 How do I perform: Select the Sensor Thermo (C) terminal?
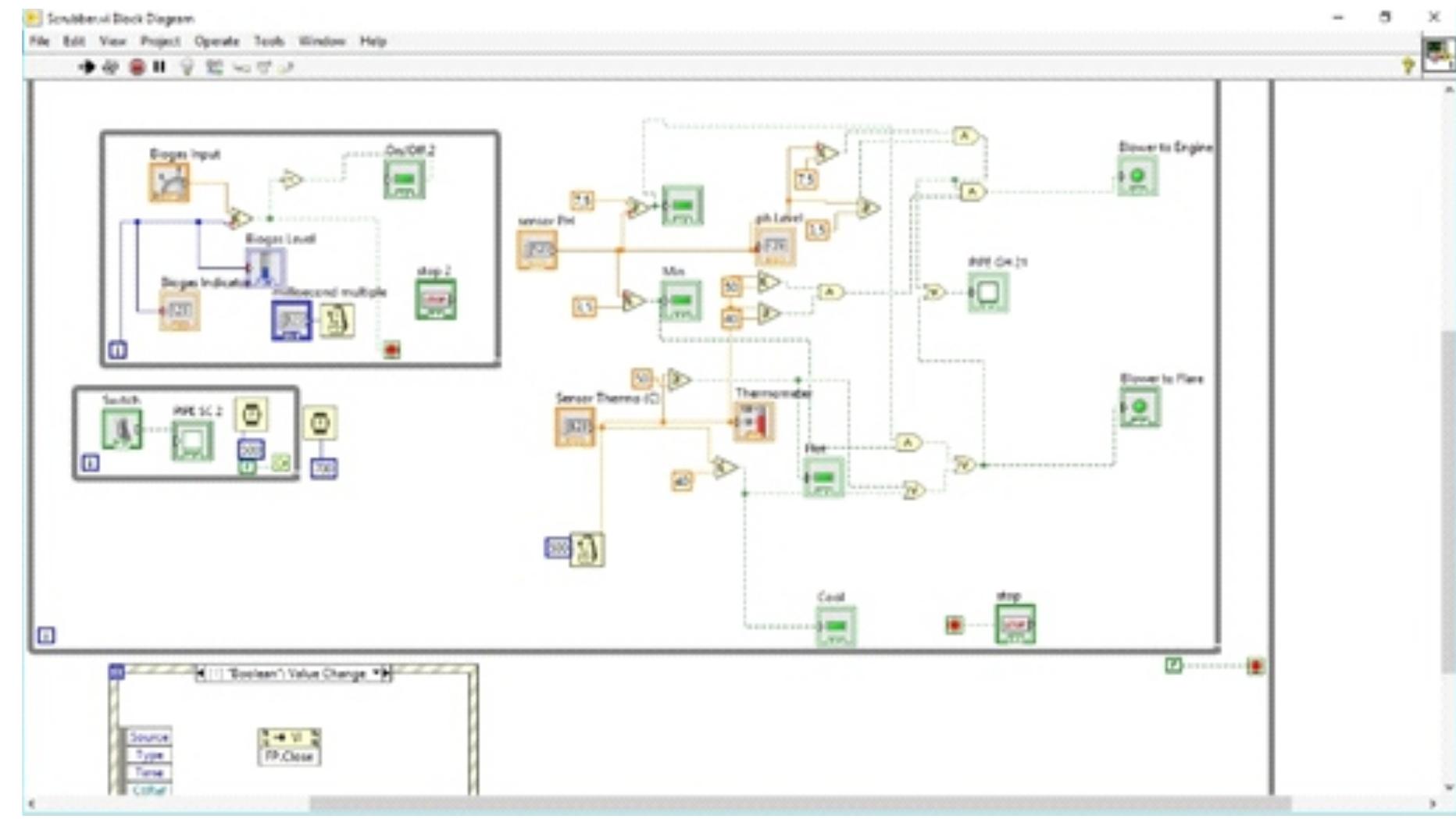pos(576,427)
